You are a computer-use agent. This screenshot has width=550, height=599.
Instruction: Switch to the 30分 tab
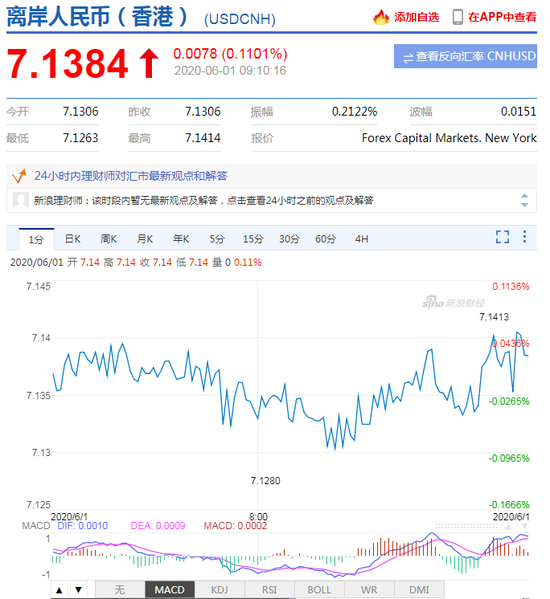(x=289, y=239)
